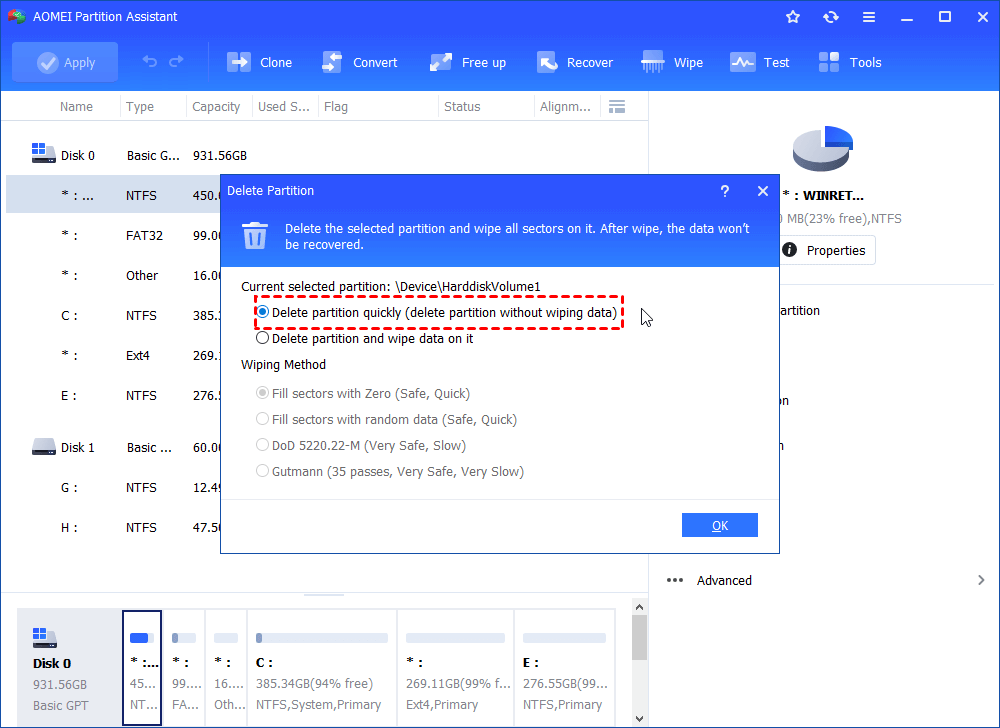Open the Convert tool
Viewport: 1000px width, 728px height.
point(359,62)
